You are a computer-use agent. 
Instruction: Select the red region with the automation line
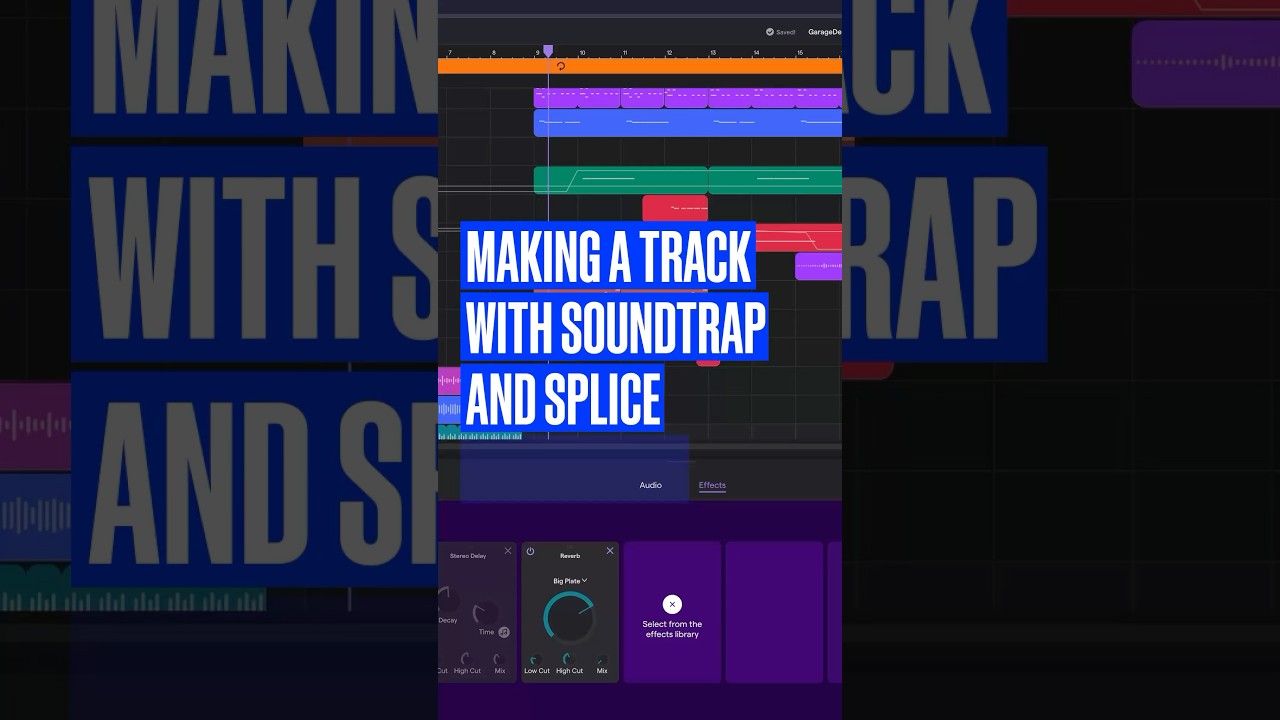[799, 238]
